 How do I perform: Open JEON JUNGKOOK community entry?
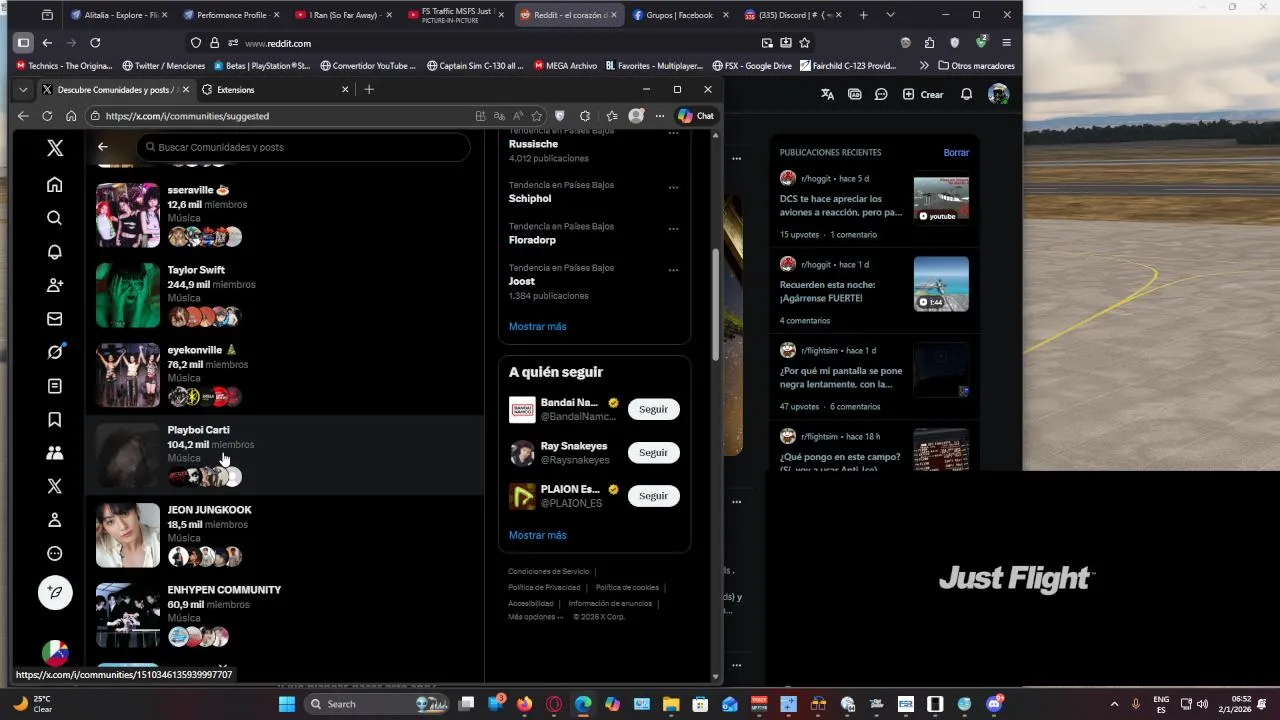tap(285, 535)
